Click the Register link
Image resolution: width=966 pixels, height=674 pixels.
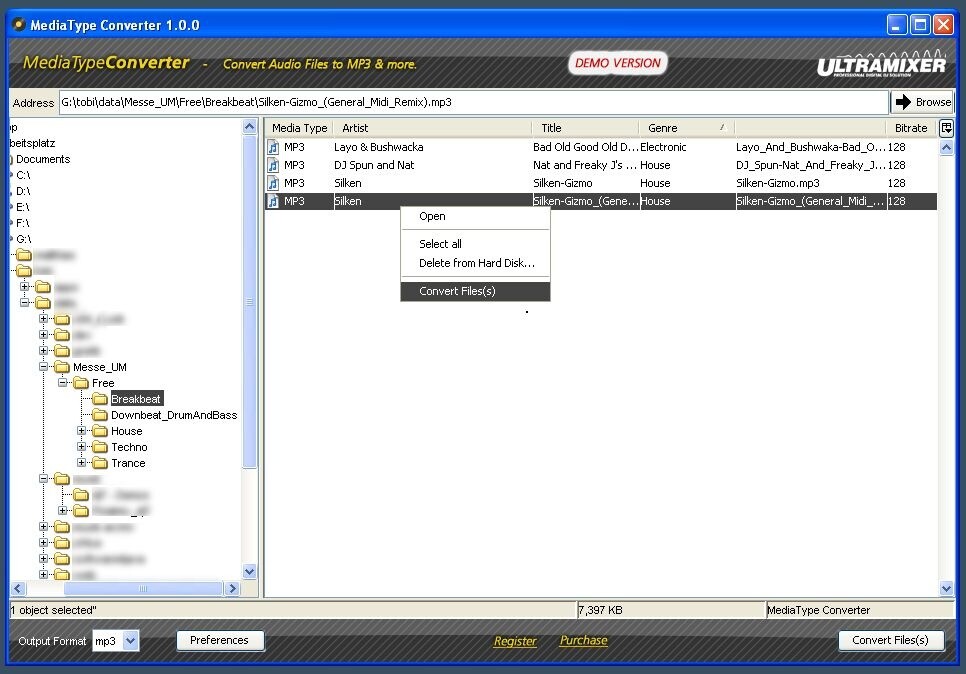click(x=514, y=640)
